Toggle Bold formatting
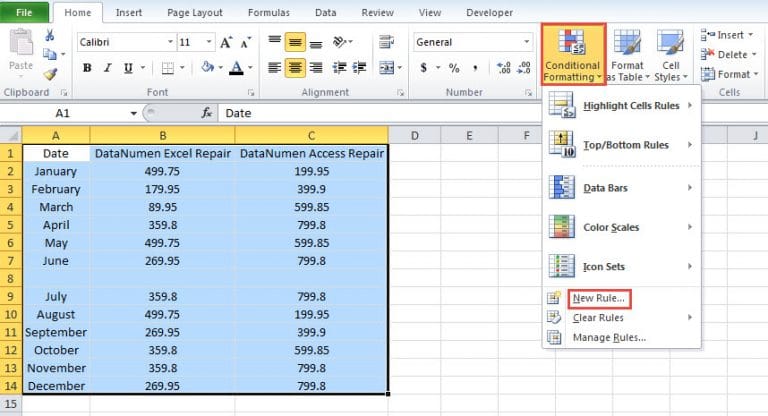 click(x=87, y=68)
